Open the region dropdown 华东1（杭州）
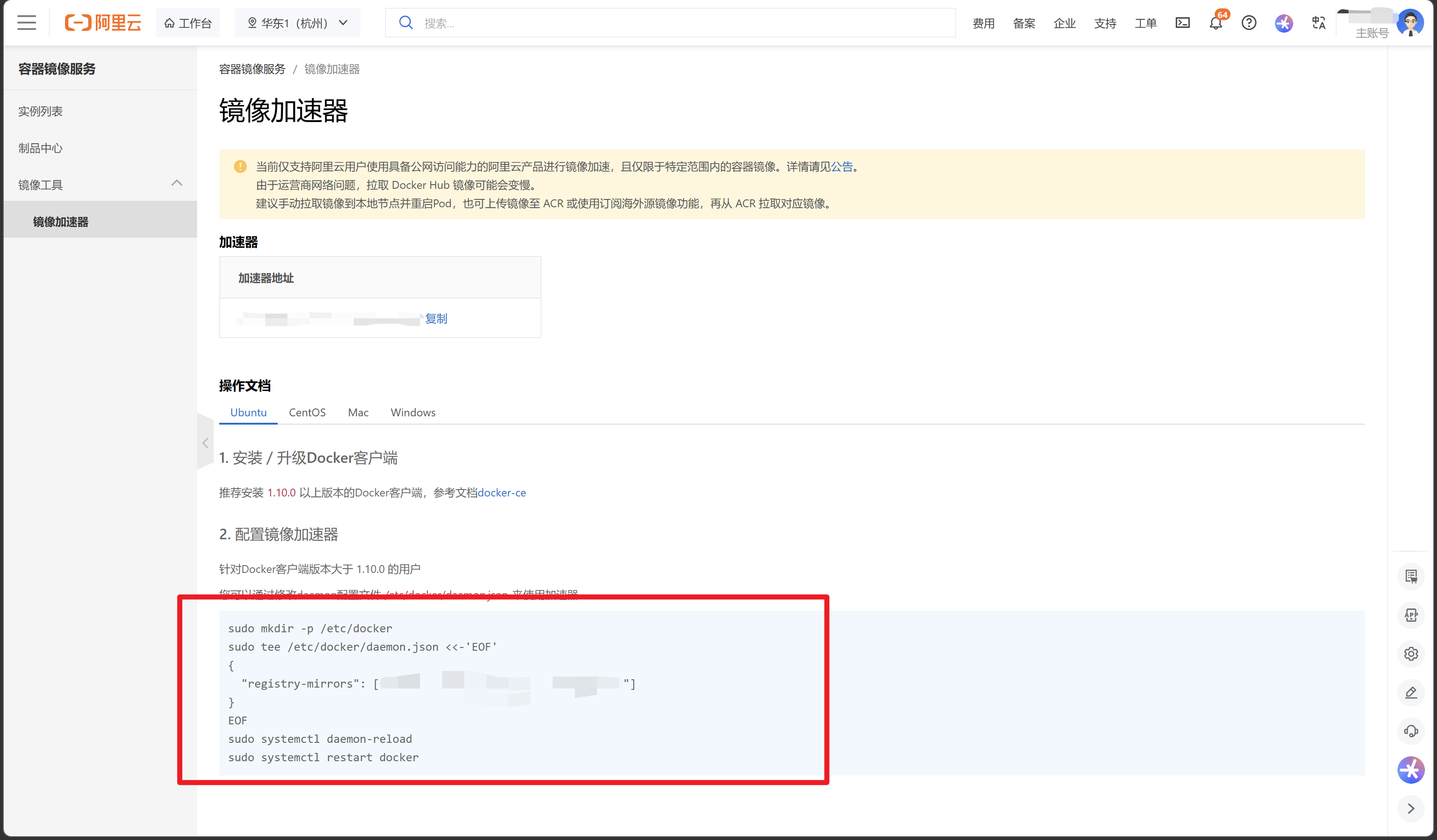The width and height of the screenshot is (1437, 840). coord(298,23)
